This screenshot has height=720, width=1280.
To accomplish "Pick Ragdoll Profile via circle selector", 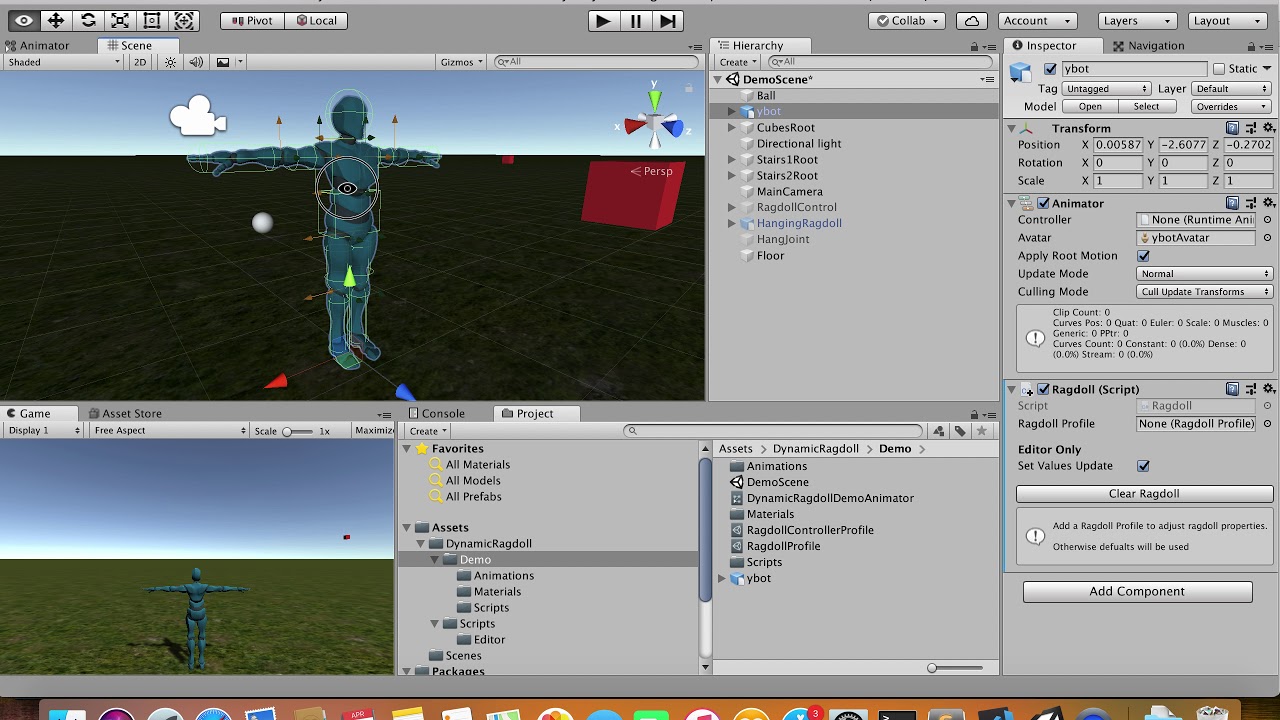I will tap(1268, 424).
